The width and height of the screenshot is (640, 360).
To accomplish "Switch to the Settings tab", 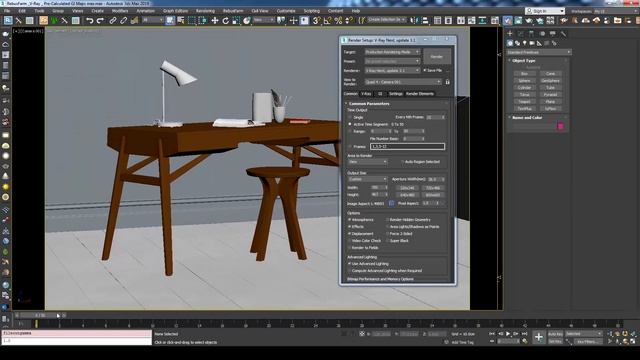I will click(x=395, y=94).
